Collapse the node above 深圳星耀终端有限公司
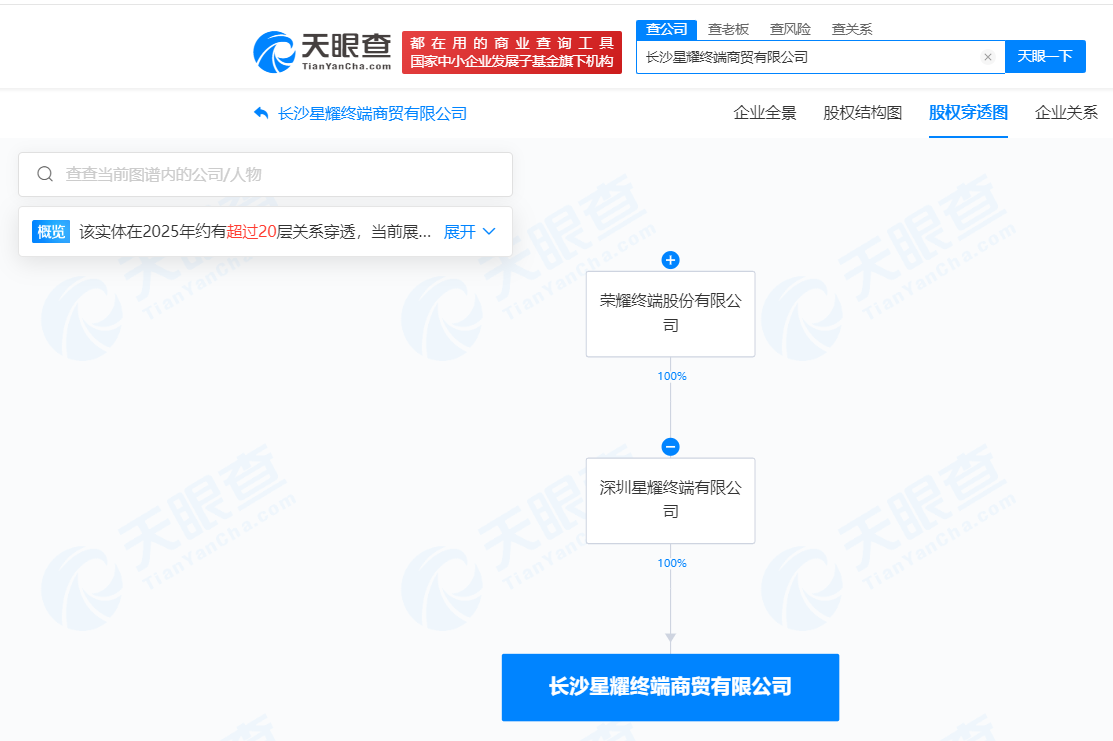The width and height of the screenshot is (1113, 741). click(x=670, y=446)
